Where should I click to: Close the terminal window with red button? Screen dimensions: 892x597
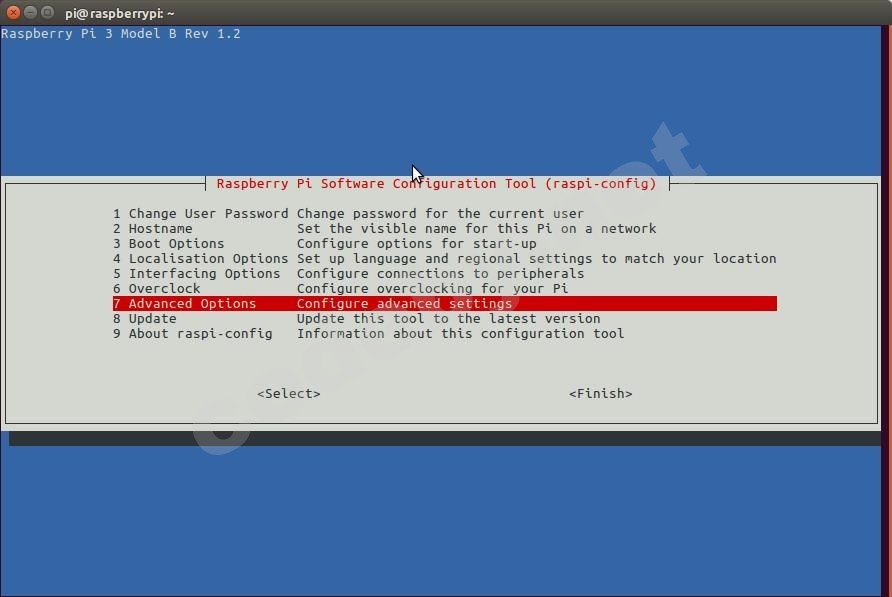tap(13, 12)
